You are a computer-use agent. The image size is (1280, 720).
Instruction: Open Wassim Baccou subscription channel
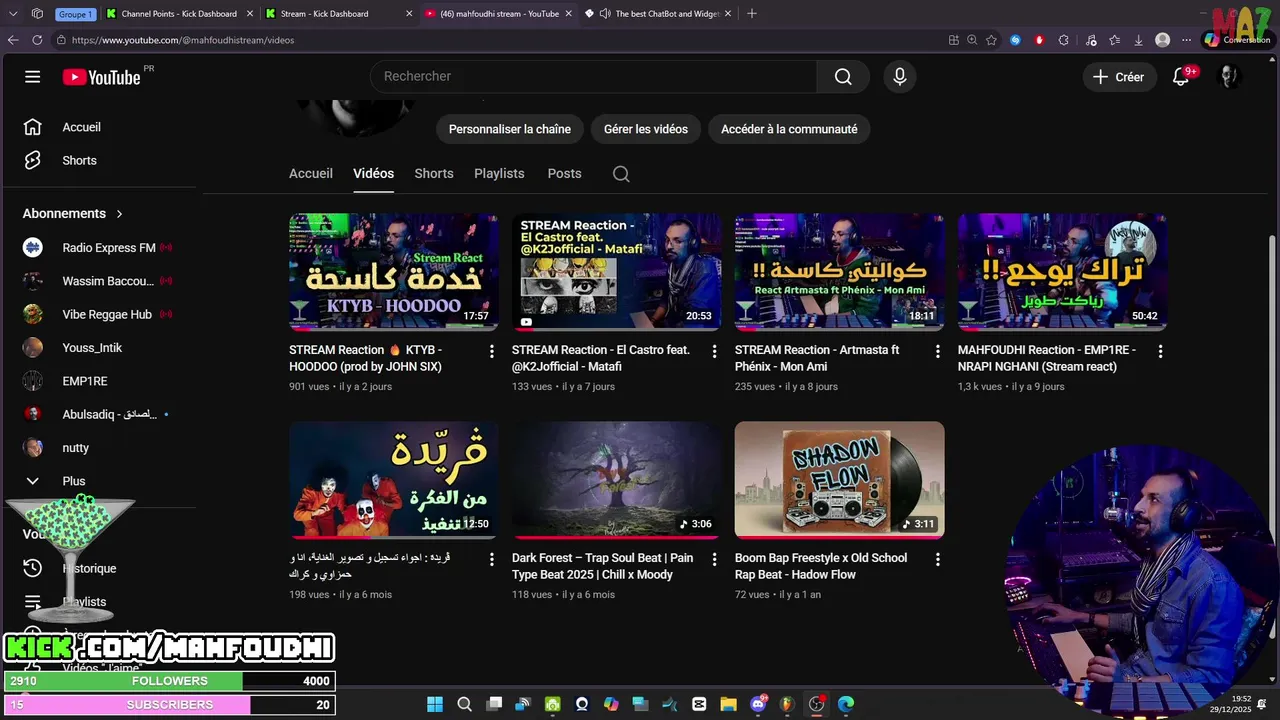coord(100,281)
